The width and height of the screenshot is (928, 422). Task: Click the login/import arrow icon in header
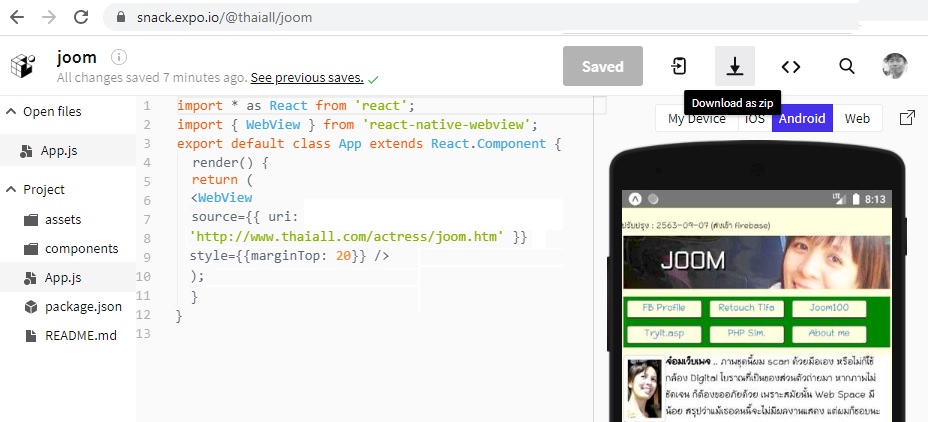pos(679,66)
